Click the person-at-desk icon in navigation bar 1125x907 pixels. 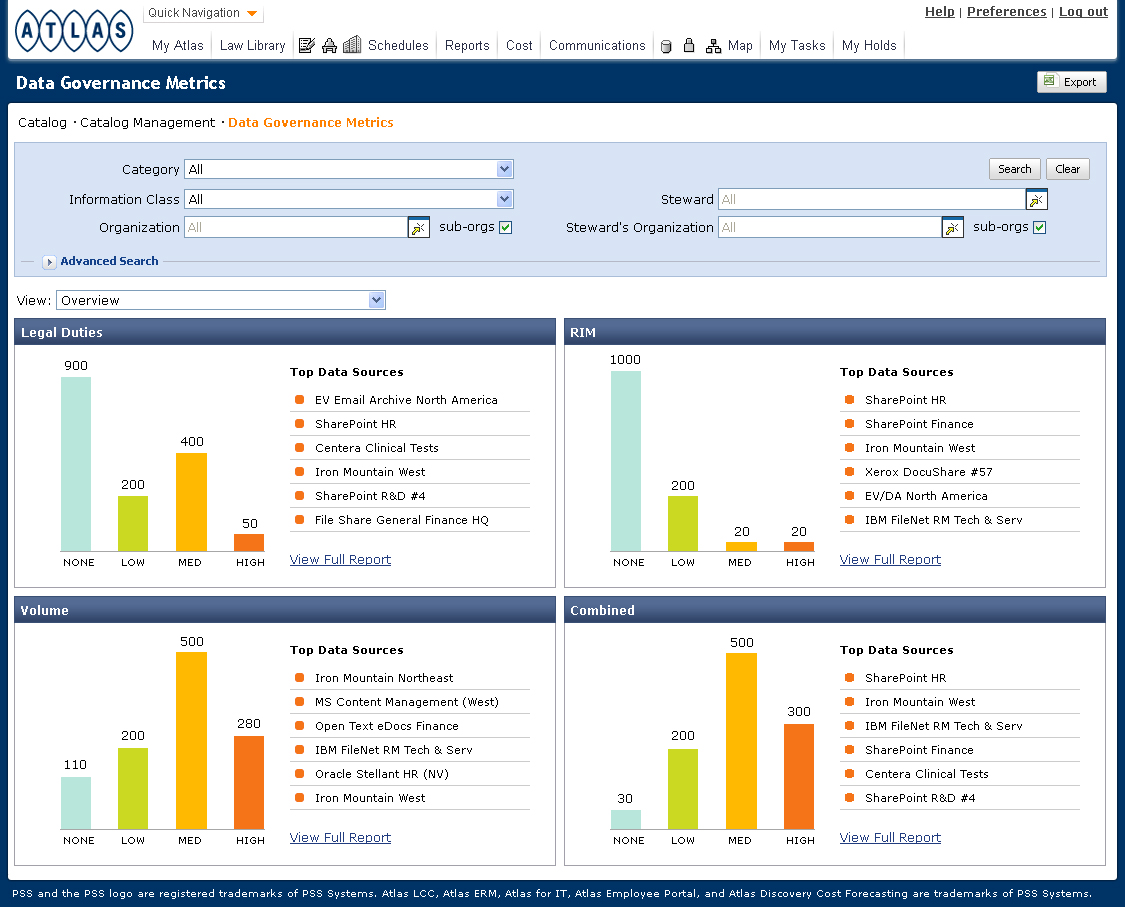click(329, 46)
